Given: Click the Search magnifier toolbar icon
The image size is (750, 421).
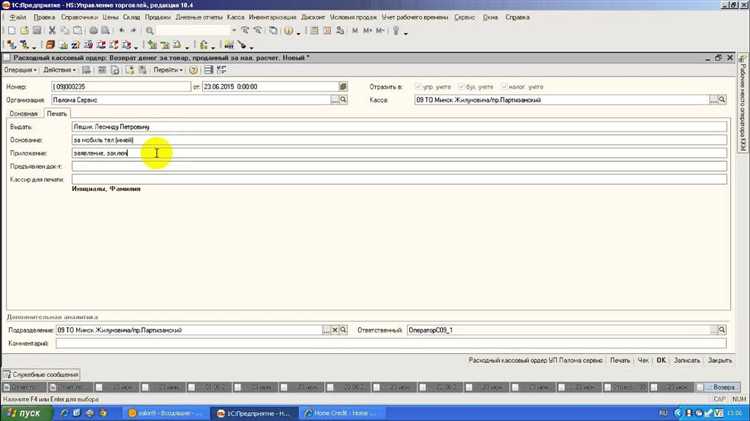Looking at the screenshot, I should tap(150, 31).
